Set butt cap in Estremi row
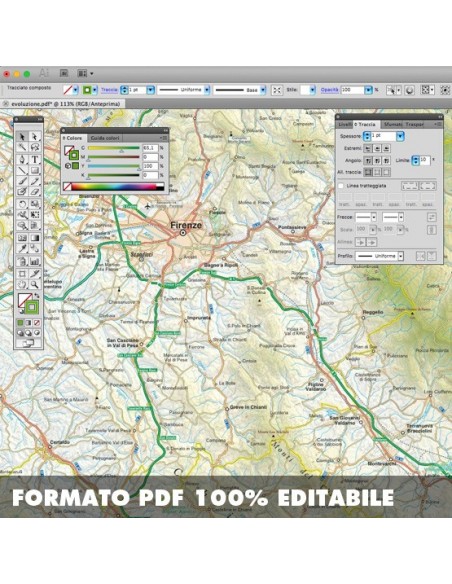The image size is (452, 584). (x=368, y=148)
